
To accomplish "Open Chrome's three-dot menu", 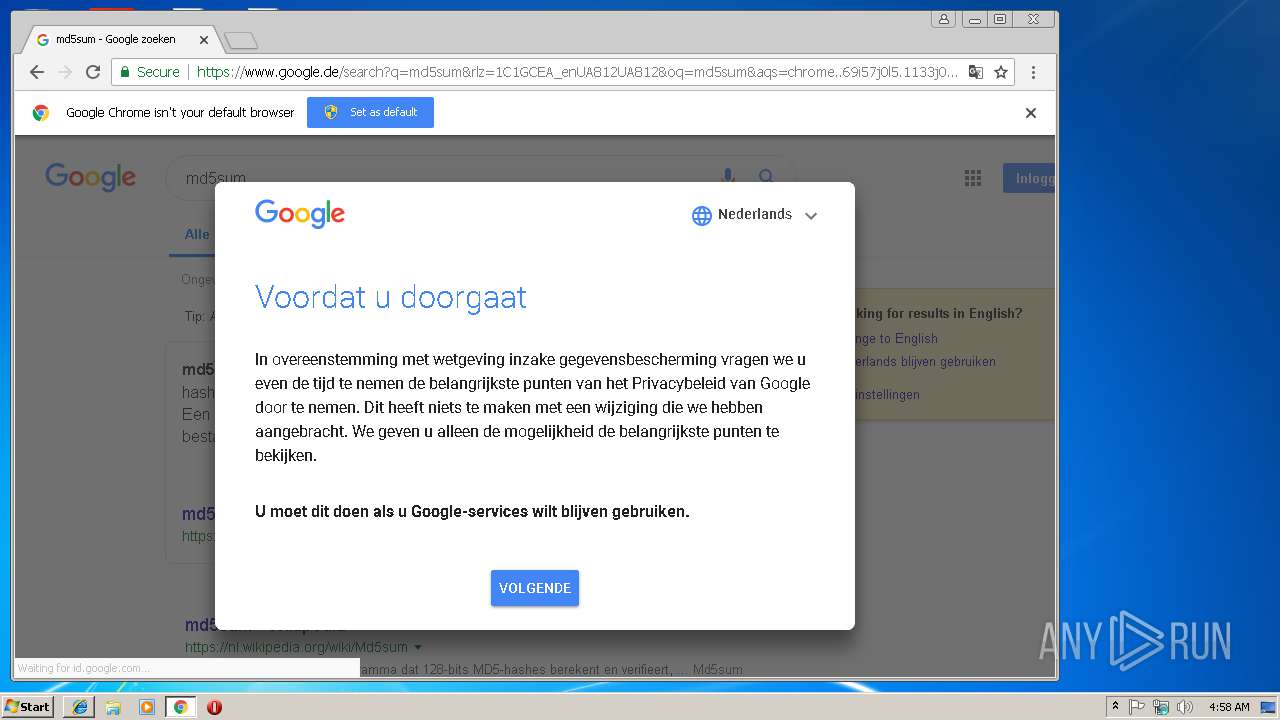I will coord(1034,72).
